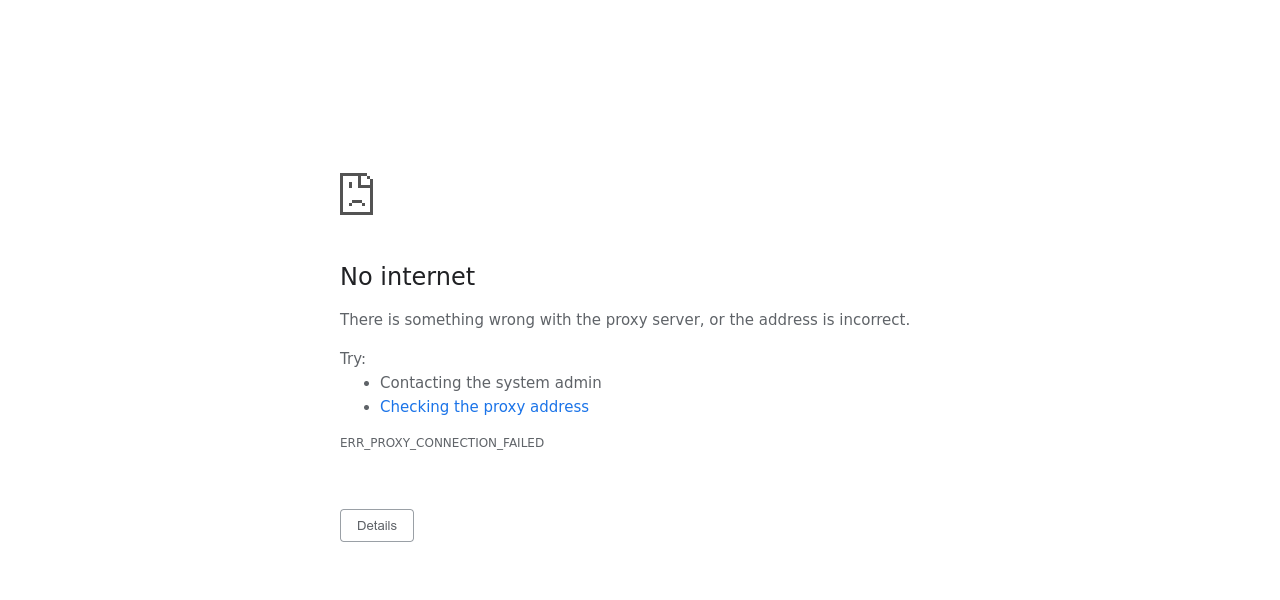Open the Details button
This screenshot has height=600, width=1280.
click(377, 526)
